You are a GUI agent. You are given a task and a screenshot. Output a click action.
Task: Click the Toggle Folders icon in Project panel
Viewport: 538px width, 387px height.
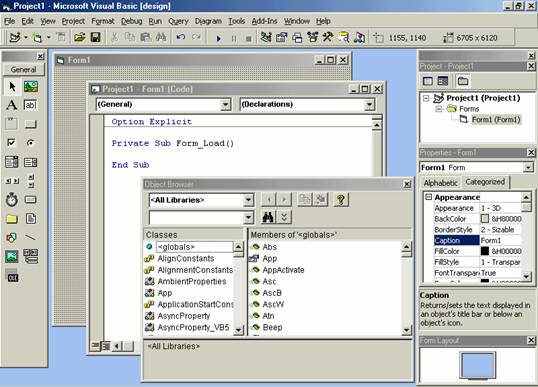point(463,81)
